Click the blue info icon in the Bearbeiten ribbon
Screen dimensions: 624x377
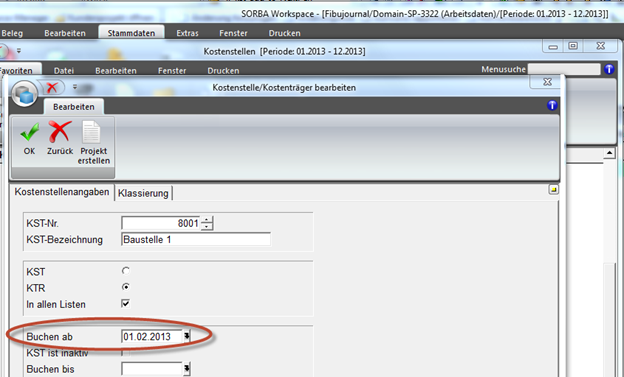[552, 105]
